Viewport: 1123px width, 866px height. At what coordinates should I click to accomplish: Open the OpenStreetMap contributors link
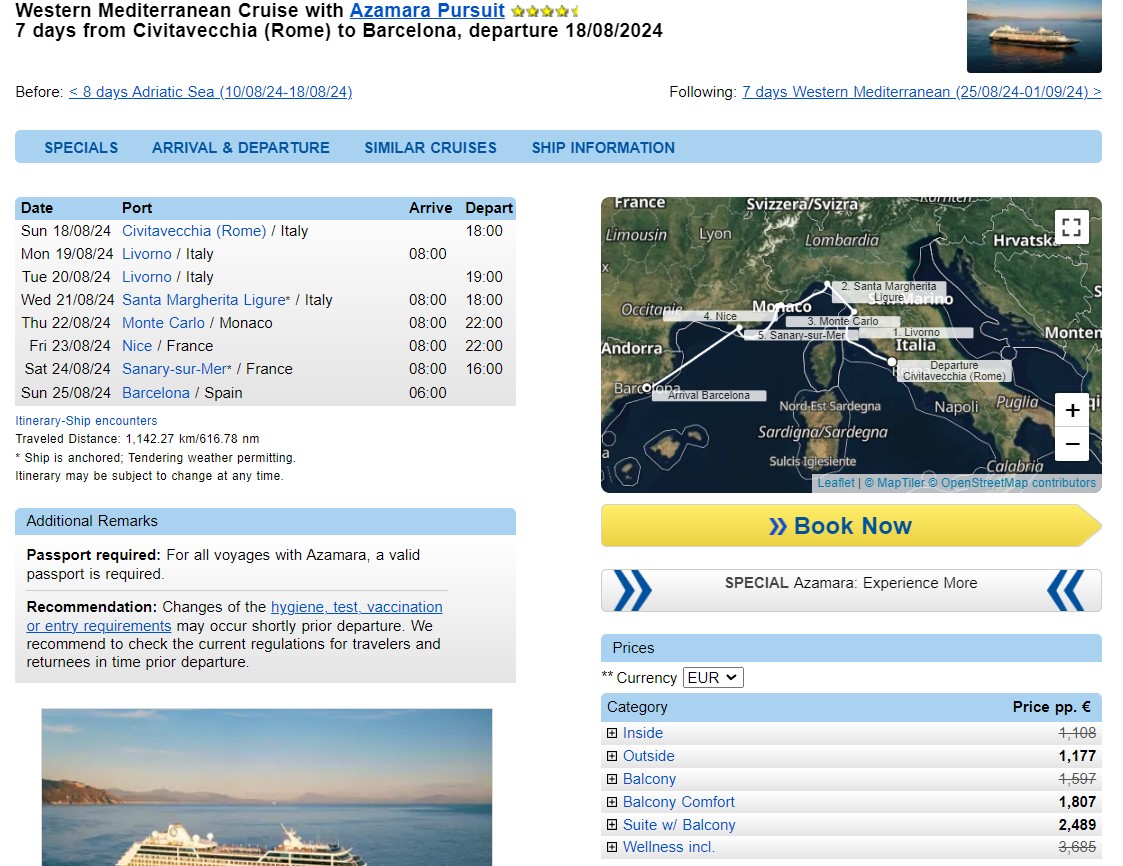click(x=1012, y=483)
